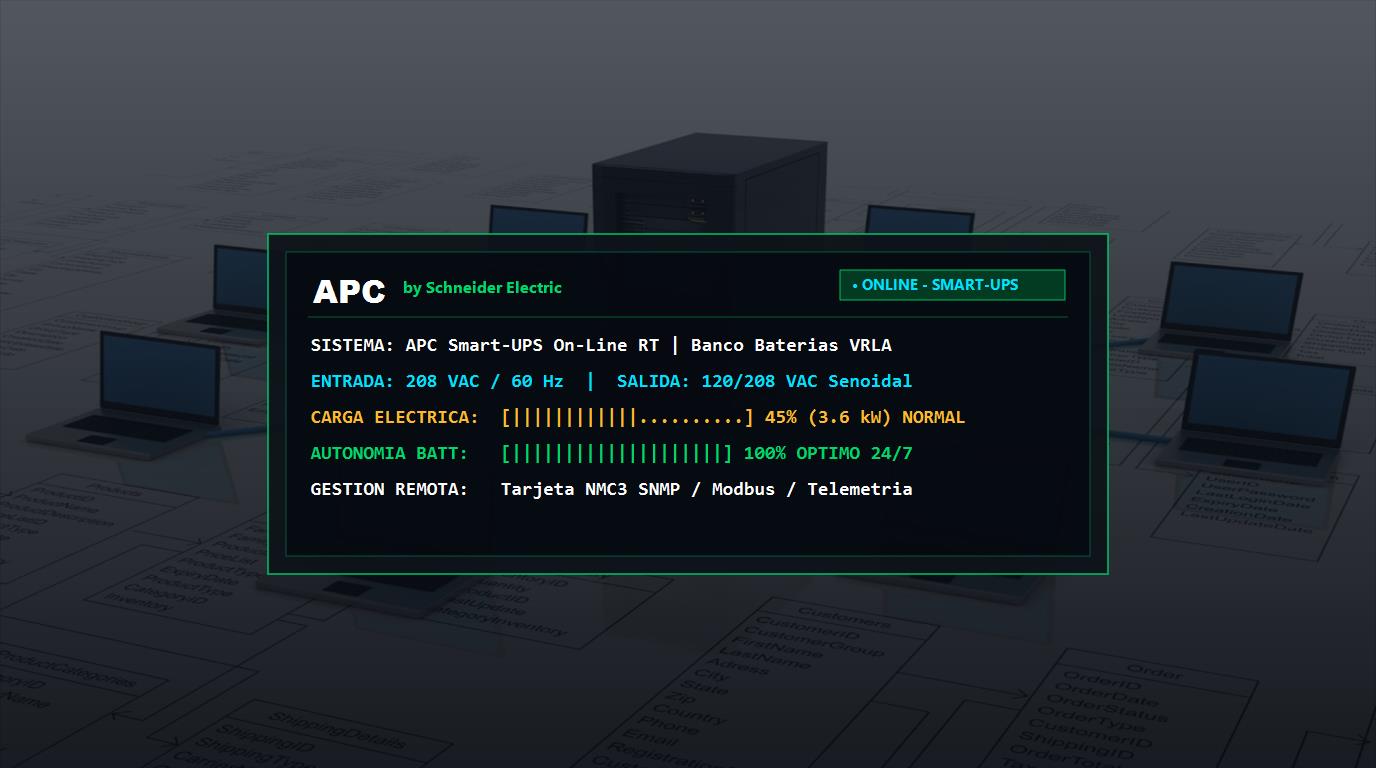Select the SISTEMA: APC Smart-UPS On-Line RT text
Viewport: 1376px width, 768px height.
click(485, 345)
